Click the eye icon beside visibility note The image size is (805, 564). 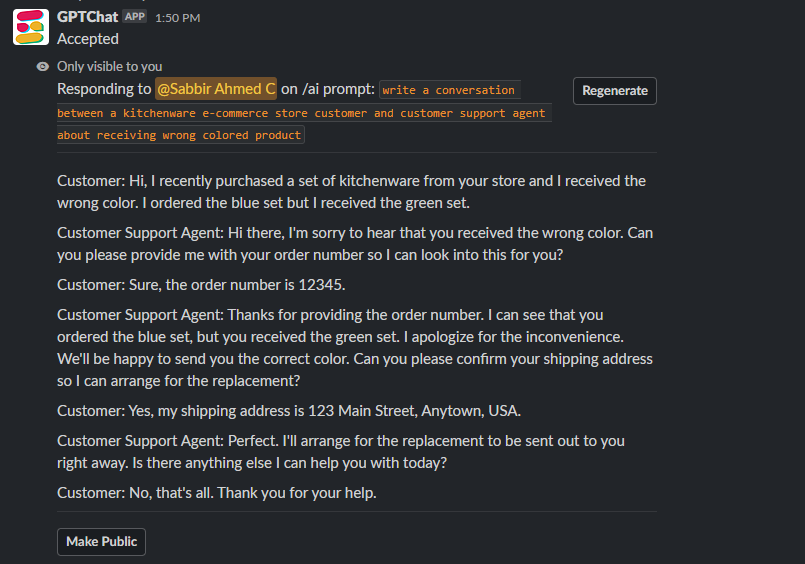pyautogui.click(x=42, y=66)
